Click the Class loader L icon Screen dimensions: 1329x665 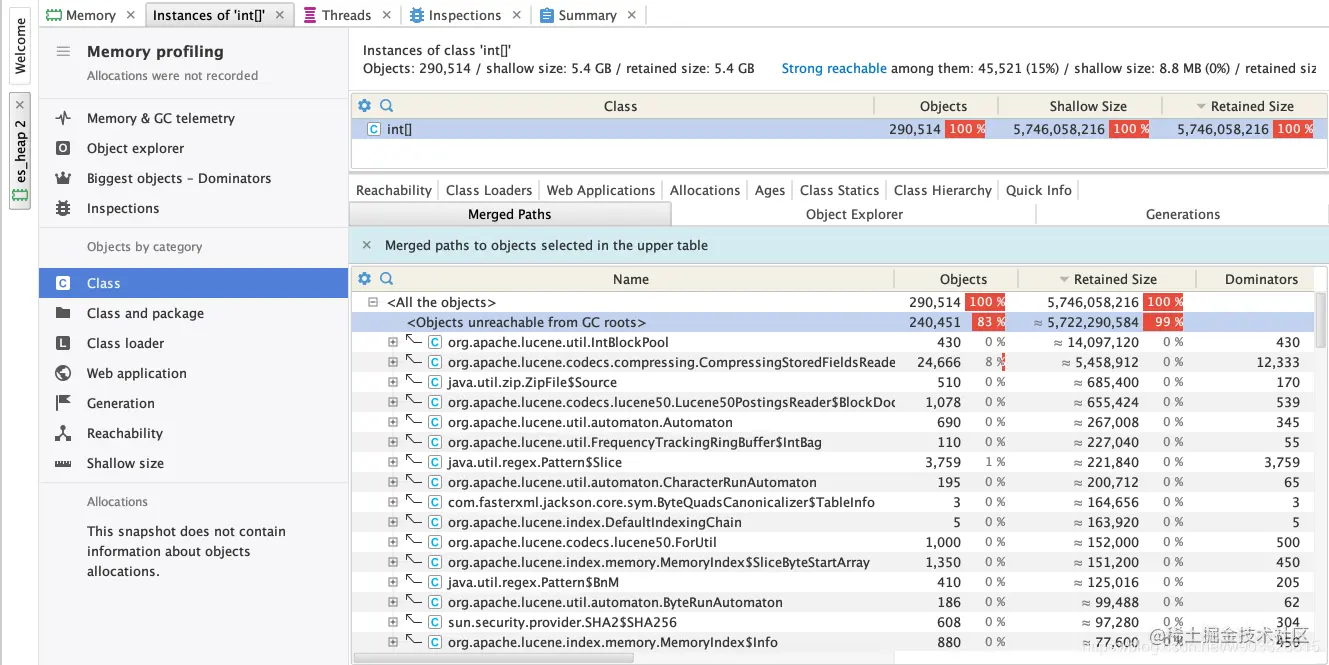click(63, 343)
